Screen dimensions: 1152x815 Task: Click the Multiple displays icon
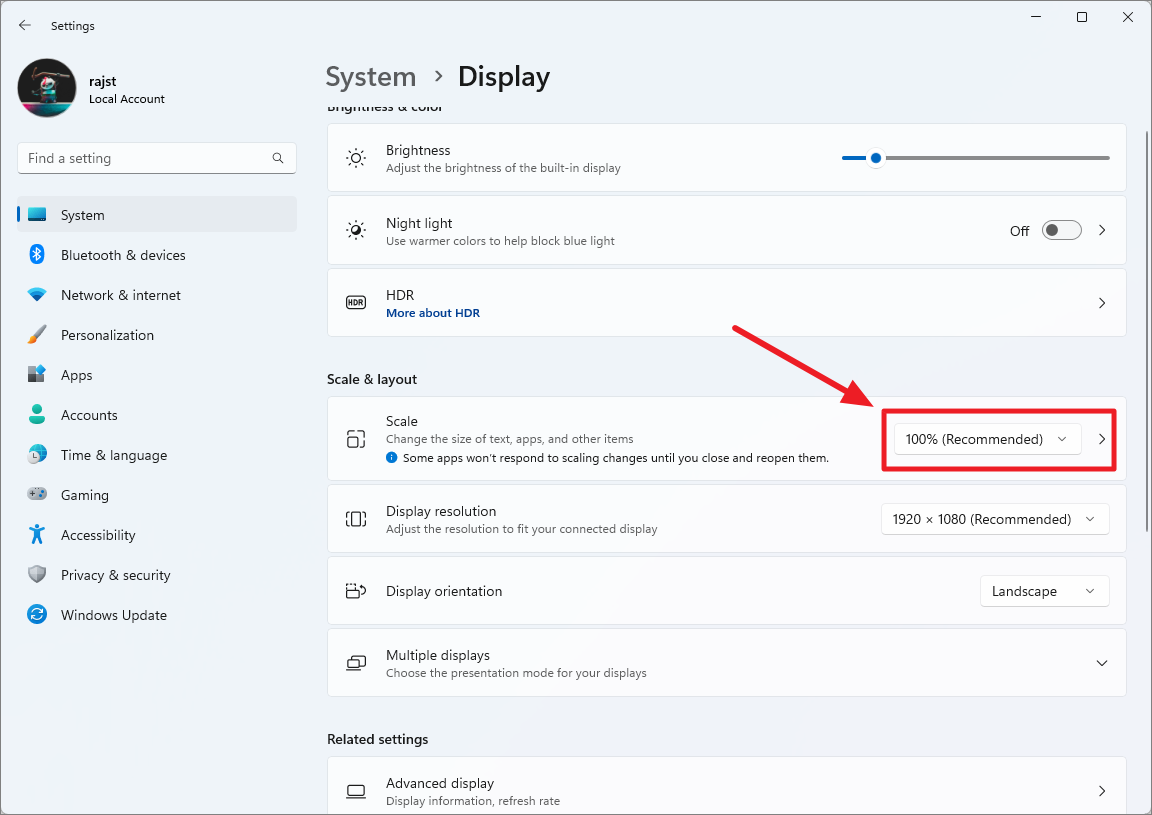(x=356, y=662)
